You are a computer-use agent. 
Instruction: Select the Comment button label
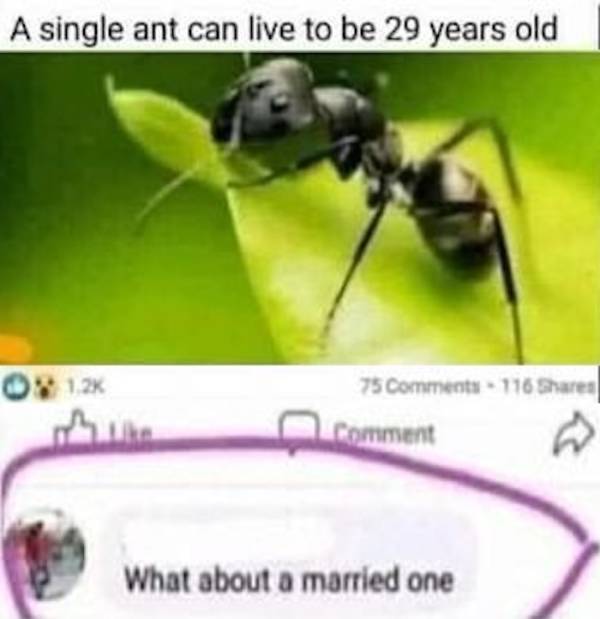click(x=384, y=433)
